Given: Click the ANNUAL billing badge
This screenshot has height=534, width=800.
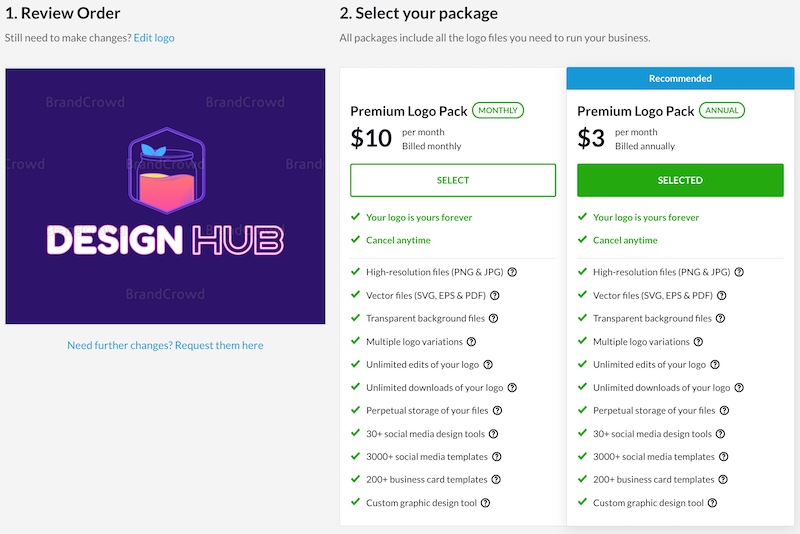Looking at the screenshot, I should click(722, 110).
